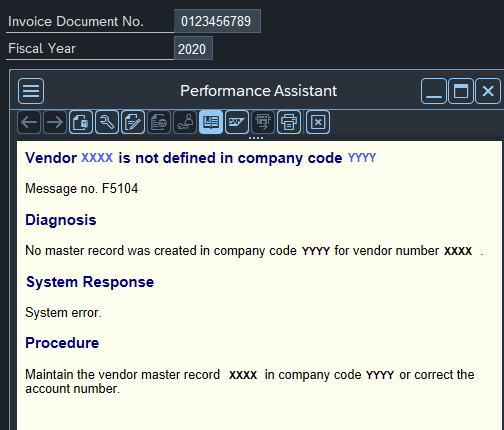Click the back arrow in Performance Assistant toolbar
The image size is (504, 430).
29,122
